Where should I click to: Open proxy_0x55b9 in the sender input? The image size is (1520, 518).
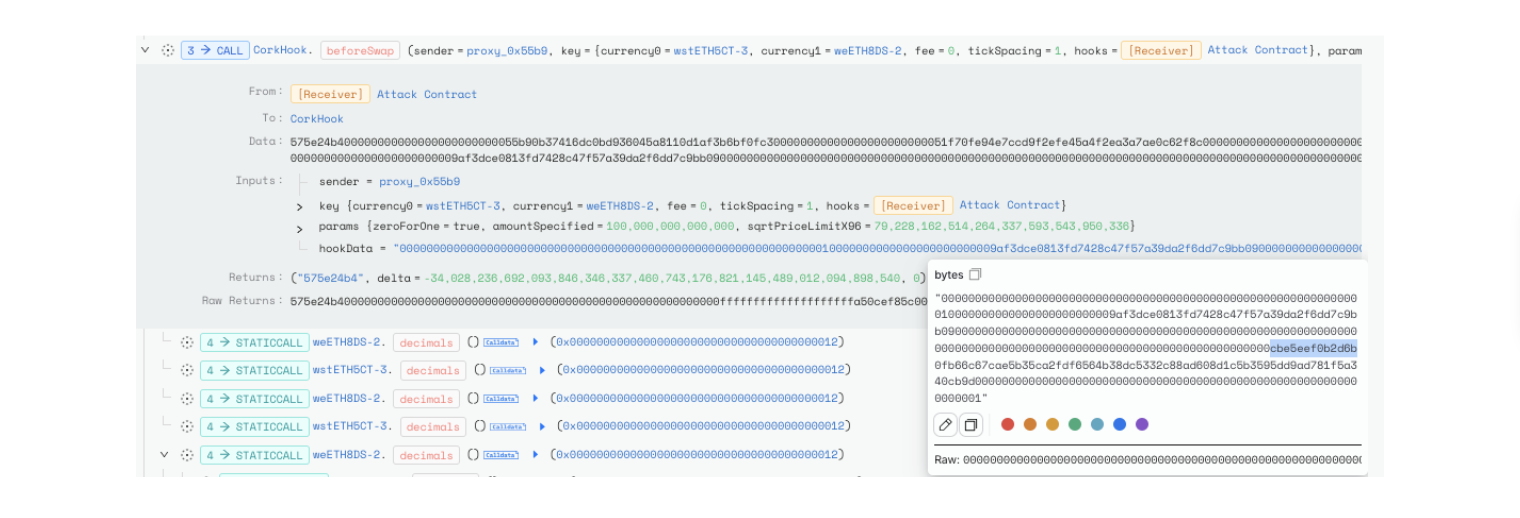419,182
